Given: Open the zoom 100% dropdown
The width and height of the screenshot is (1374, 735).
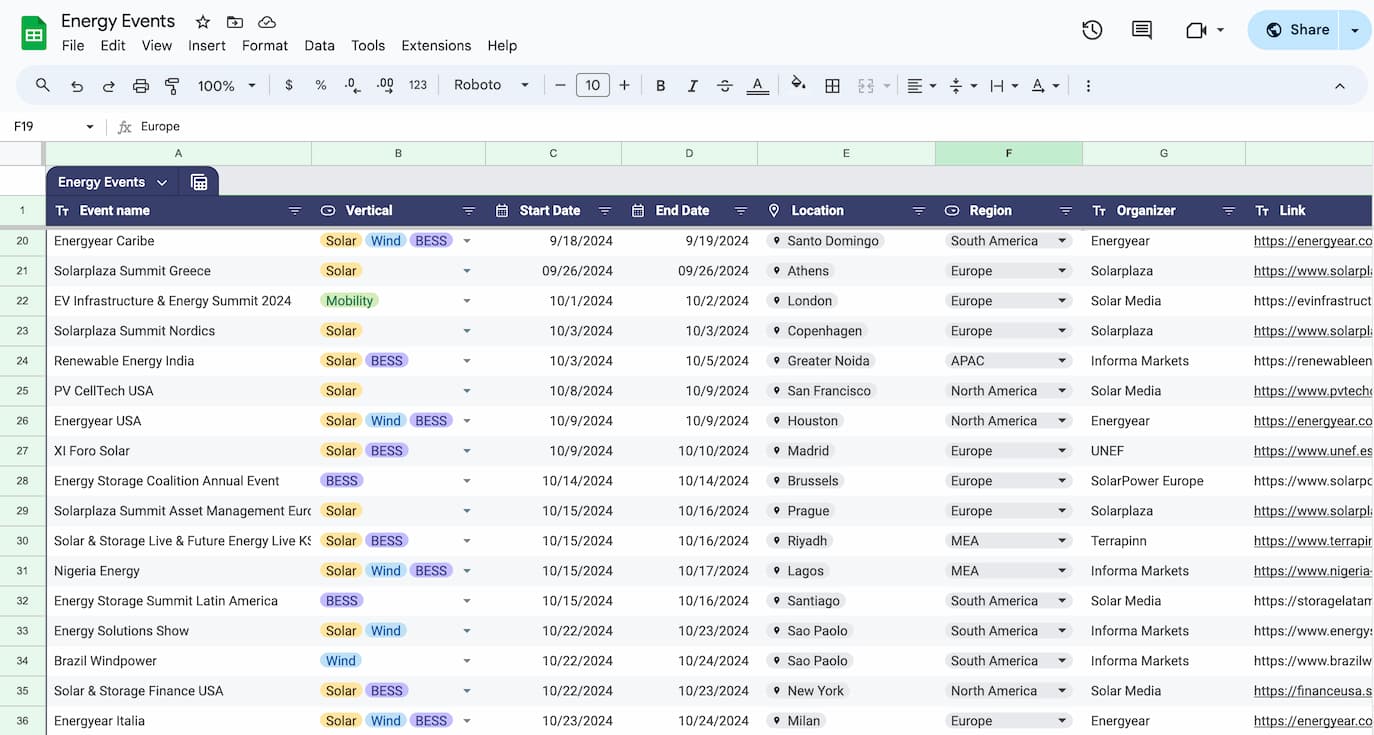Looking at the screenshot, I should (x=227, y=86).
